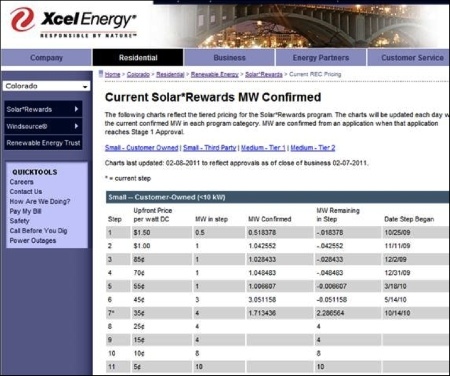Switch to the Business tab

click(229, 58)
